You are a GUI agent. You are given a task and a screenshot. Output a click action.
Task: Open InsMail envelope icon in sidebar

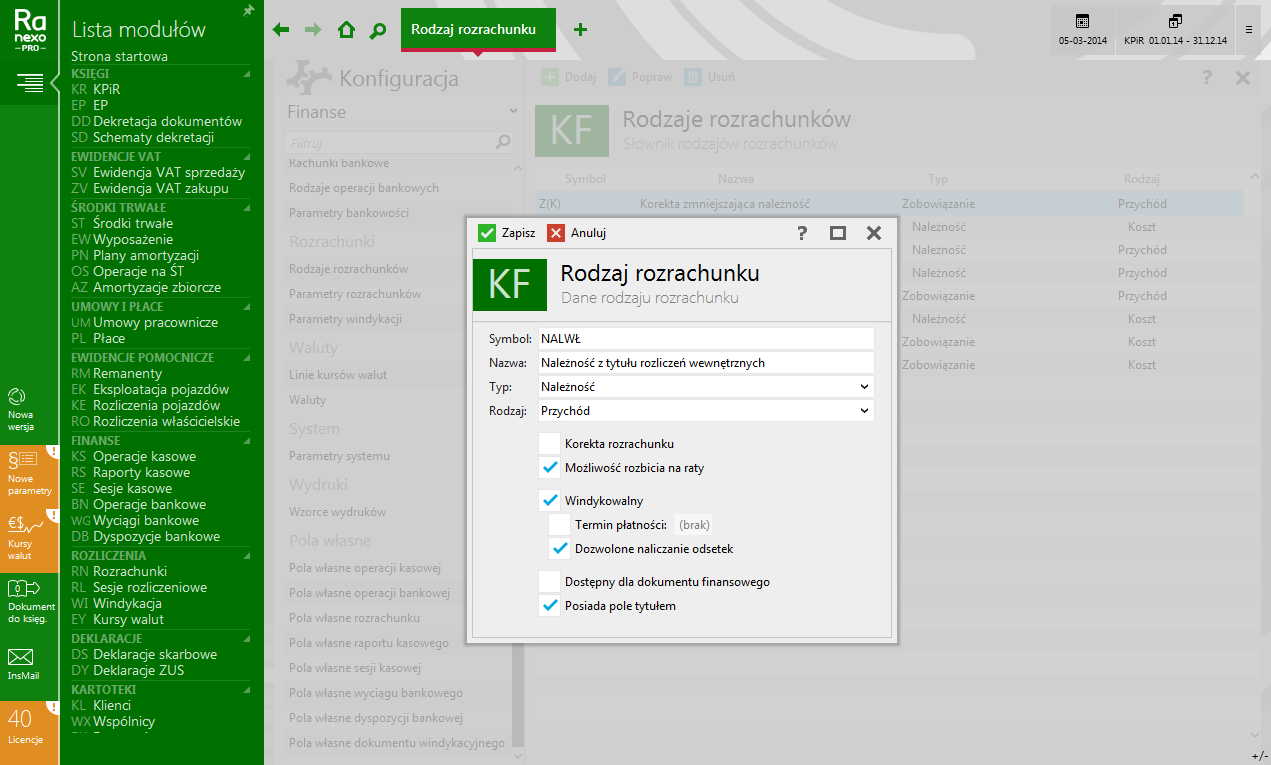tap(21, 663)
